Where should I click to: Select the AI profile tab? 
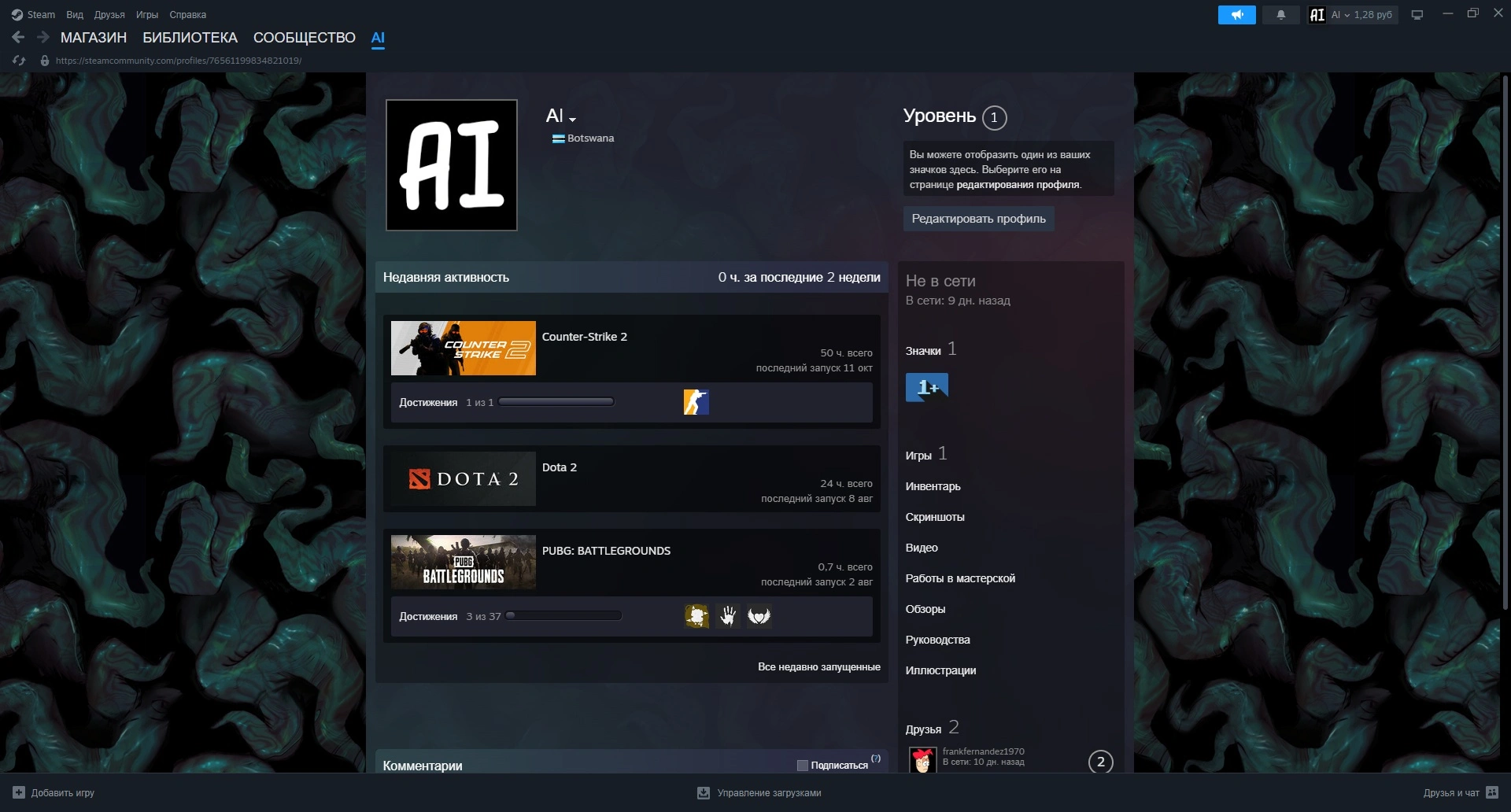(x=378, y=38)
